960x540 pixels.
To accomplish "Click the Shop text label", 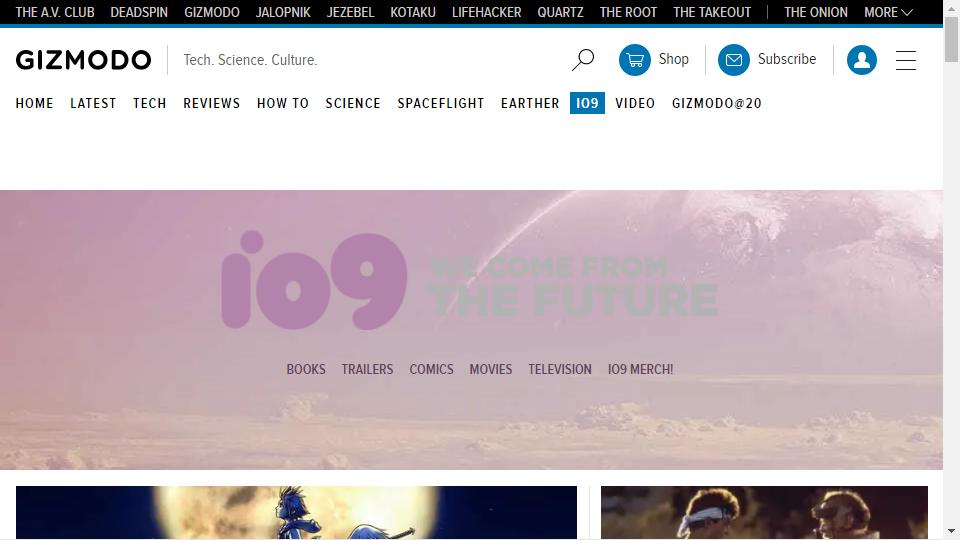I will [673, 59].
